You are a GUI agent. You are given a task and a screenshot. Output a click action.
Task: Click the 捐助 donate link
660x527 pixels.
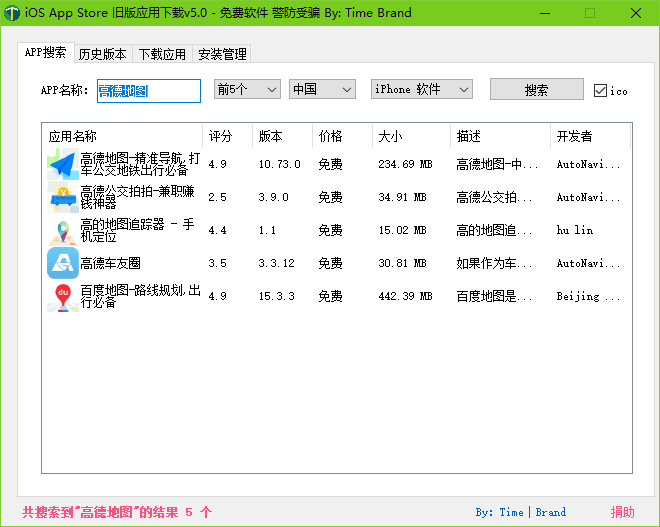tap(623, 512)
